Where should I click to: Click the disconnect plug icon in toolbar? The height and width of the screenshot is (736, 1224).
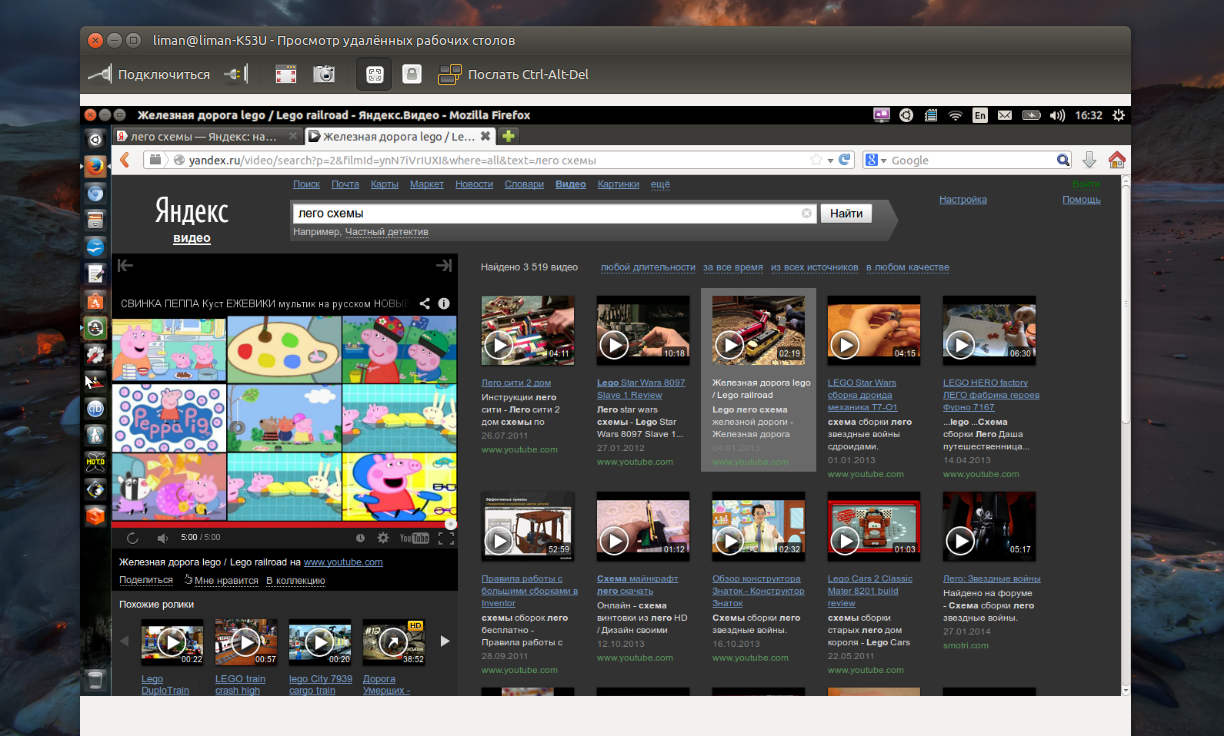click(x=234, y=74)
